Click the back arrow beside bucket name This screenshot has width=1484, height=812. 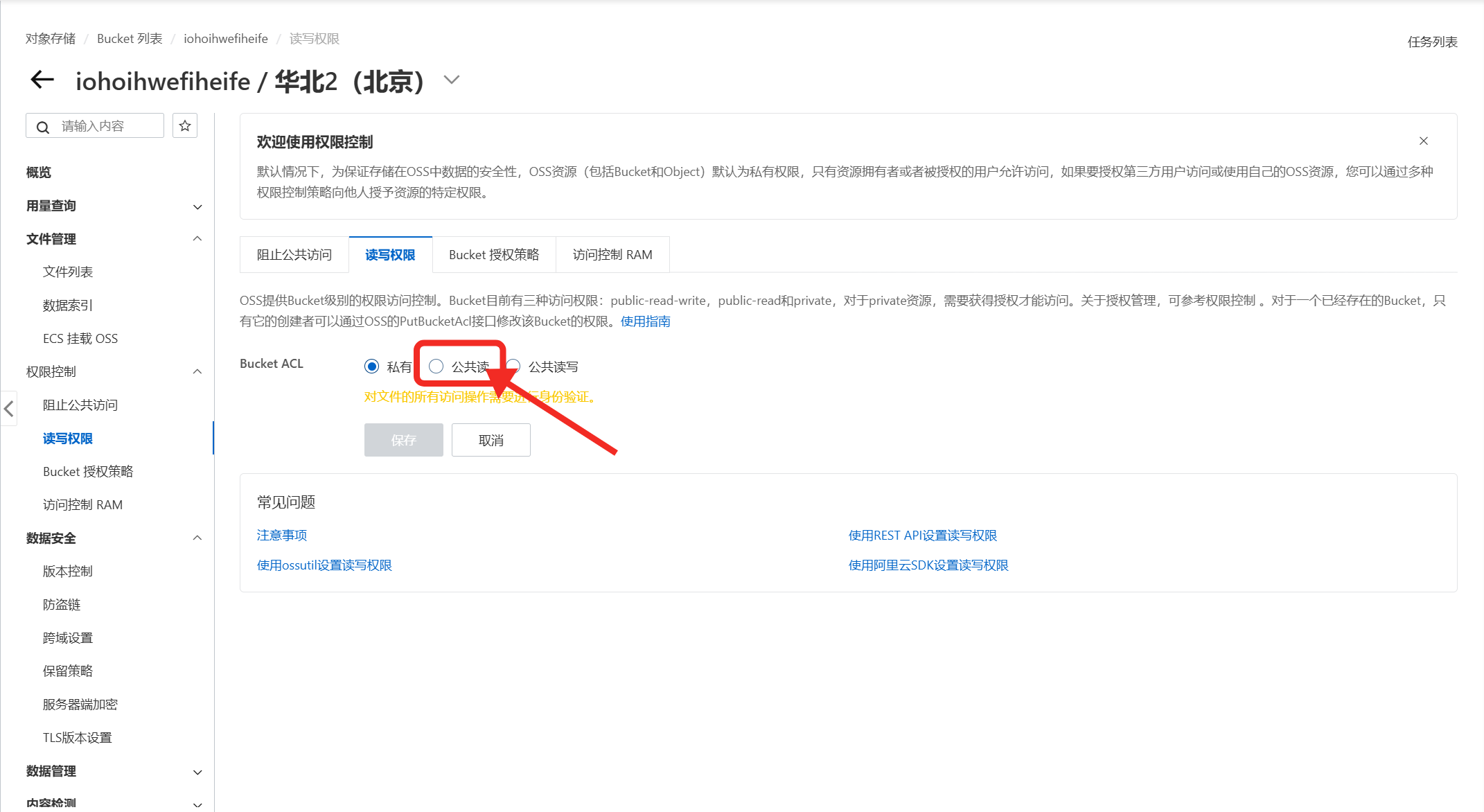point(42,80)
